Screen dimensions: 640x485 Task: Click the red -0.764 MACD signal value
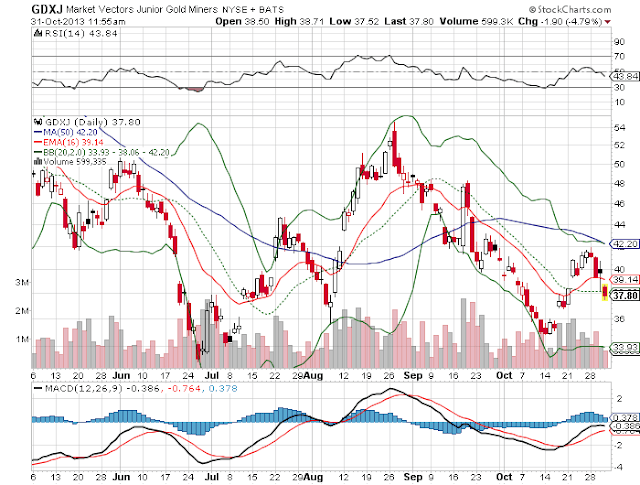[x=183, y=389]
